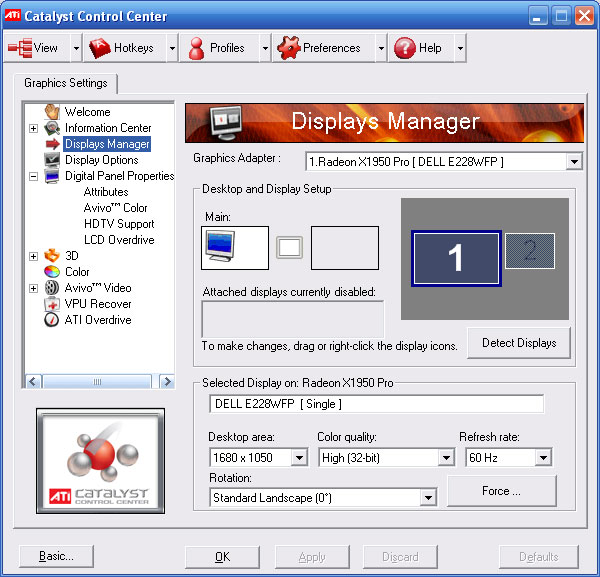
Task: Click the empty secondary display slot
Action: 345,248
